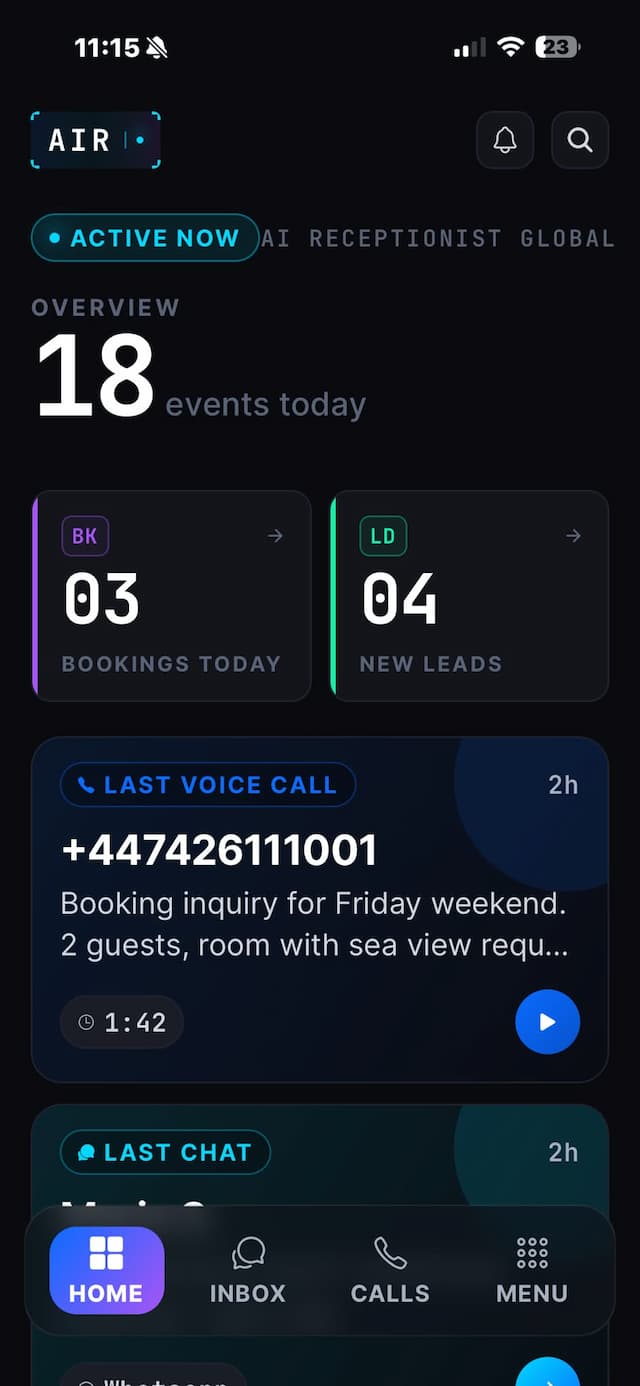Tap the Last Chat label
The image size is (640, 1386).
click(166, 1152)
